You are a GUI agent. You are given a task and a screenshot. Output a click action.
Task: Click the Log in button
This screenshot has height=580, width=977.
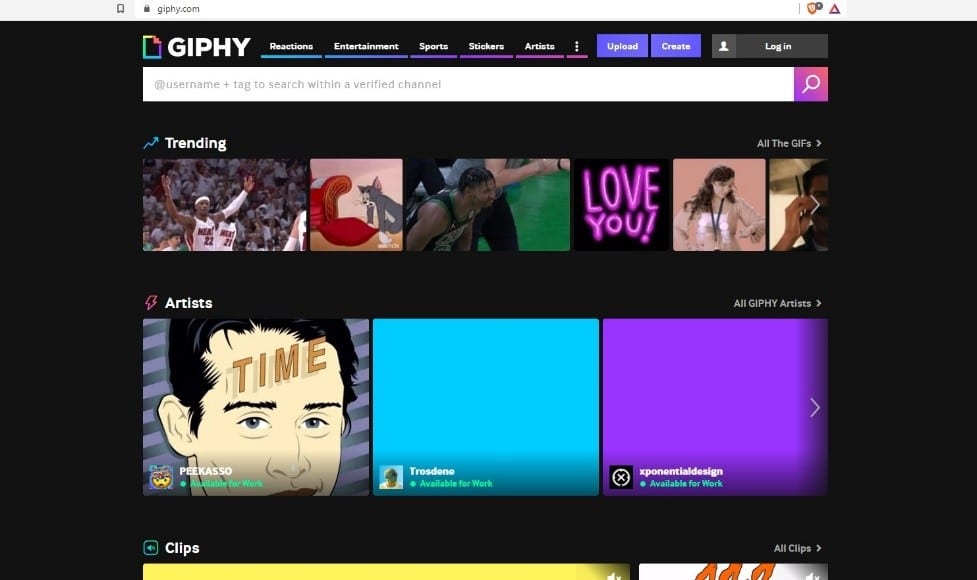pyautogui.click(x=778, y=46)
